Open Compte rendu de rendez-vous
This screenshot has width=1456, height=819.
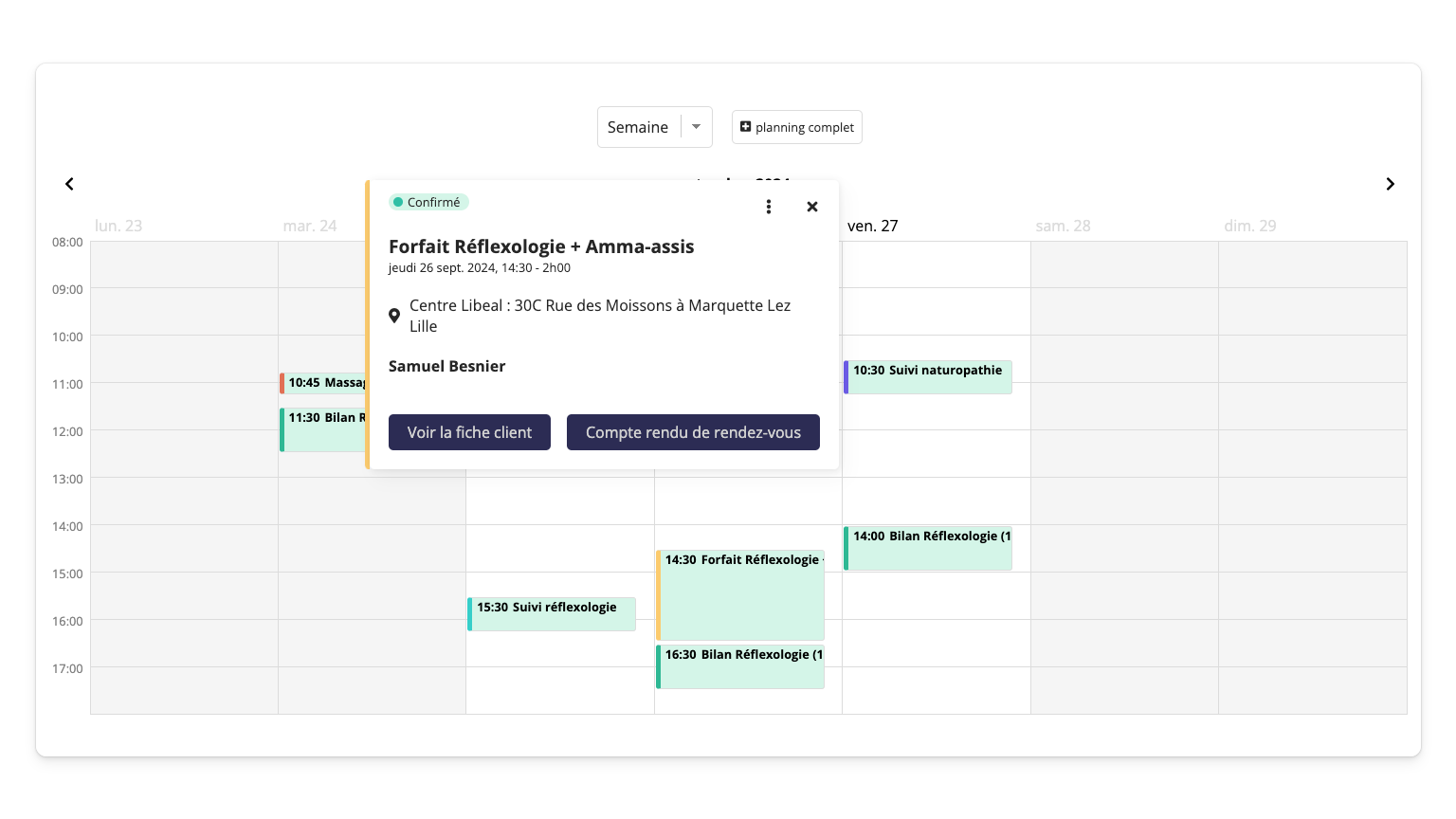coord(693,432)
